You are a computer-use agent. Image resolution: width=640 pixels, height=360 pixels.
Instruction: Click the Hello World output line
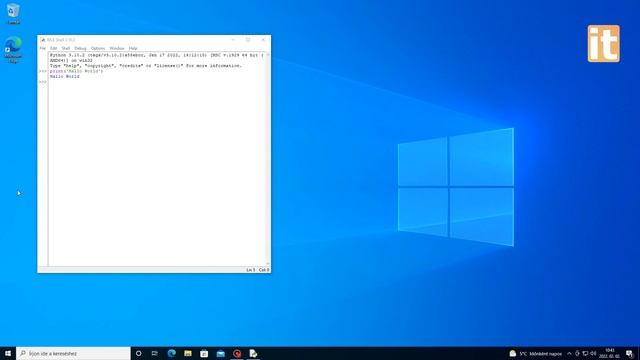click(64, 76)
